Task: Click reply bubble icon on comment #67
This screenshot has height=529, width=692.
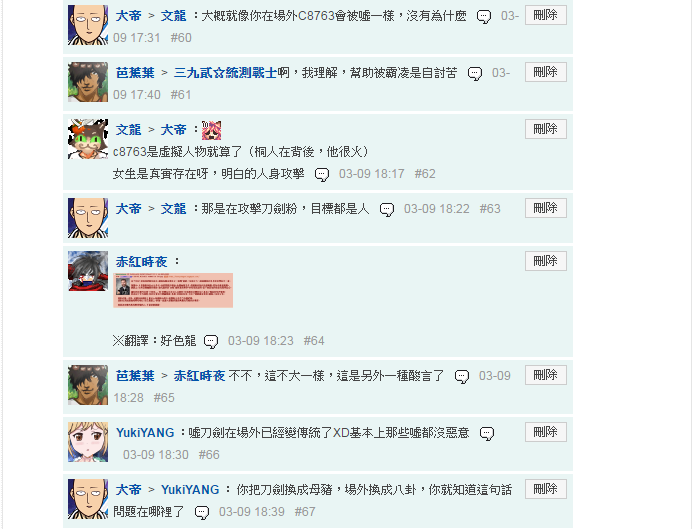Action: pyautogui.click(x=202, y=513)
